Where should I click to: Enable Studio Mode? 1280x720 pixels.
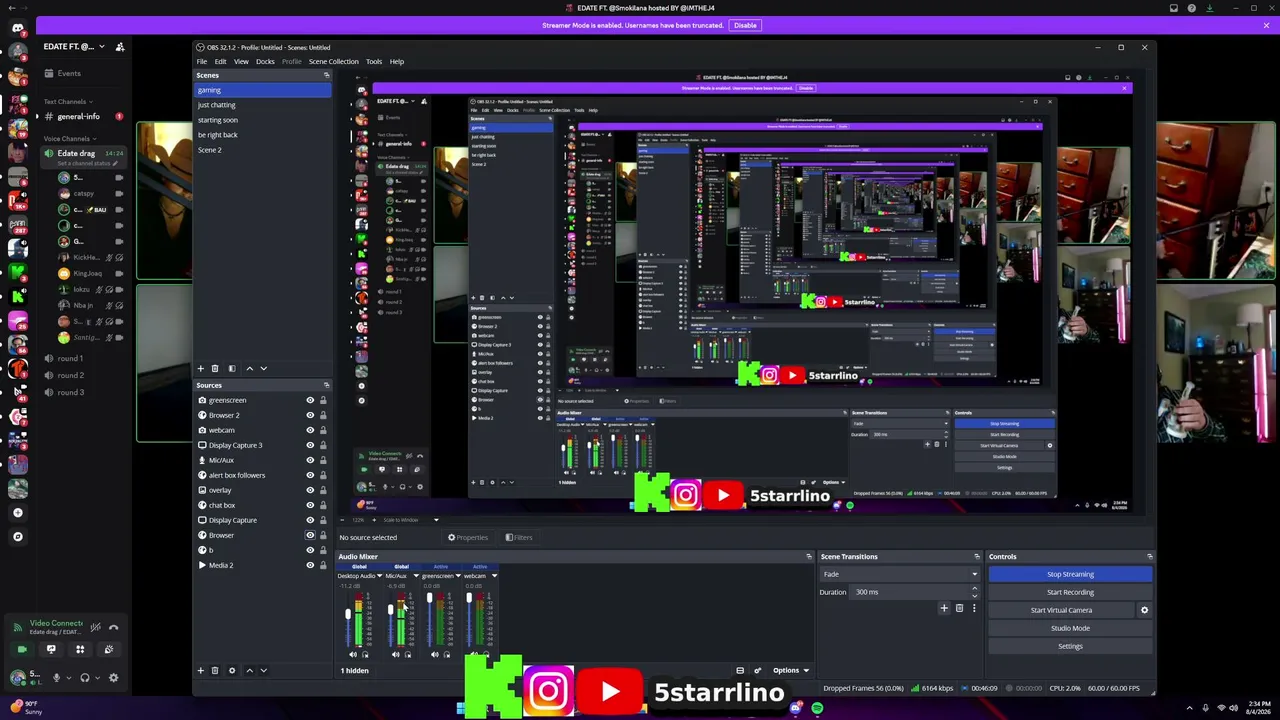tap(1070, 628)
